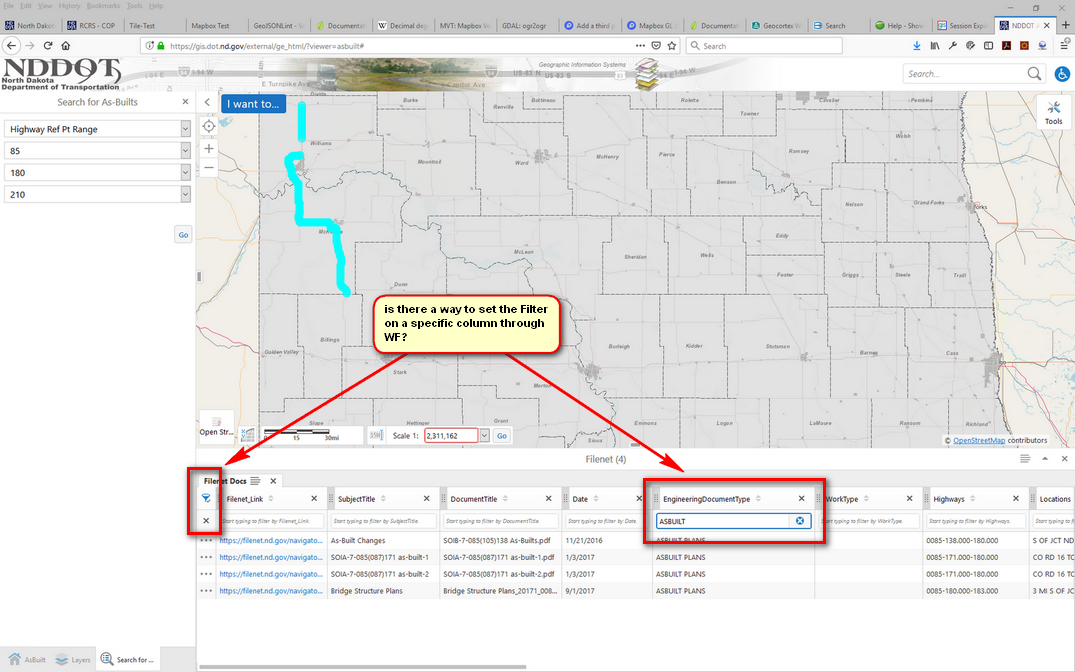
Task: Click the geolocate crosshair map button
Action: click(208, 126)
